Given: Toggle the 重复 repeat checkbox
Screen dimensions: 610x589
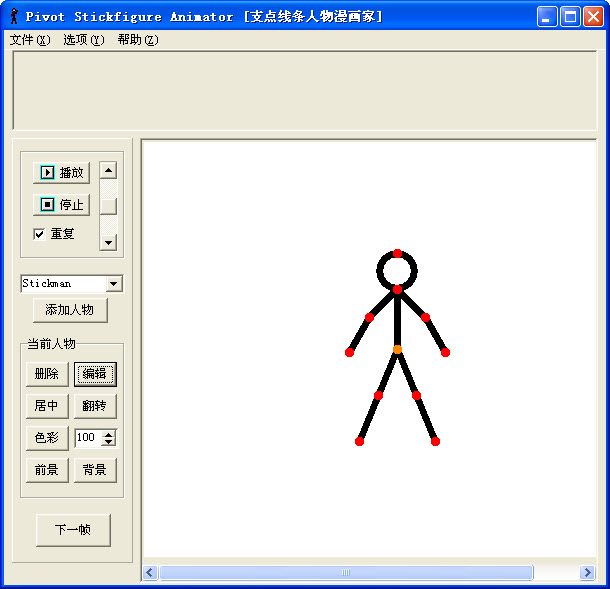Looking at the screenshot, I should pos(39,234).
